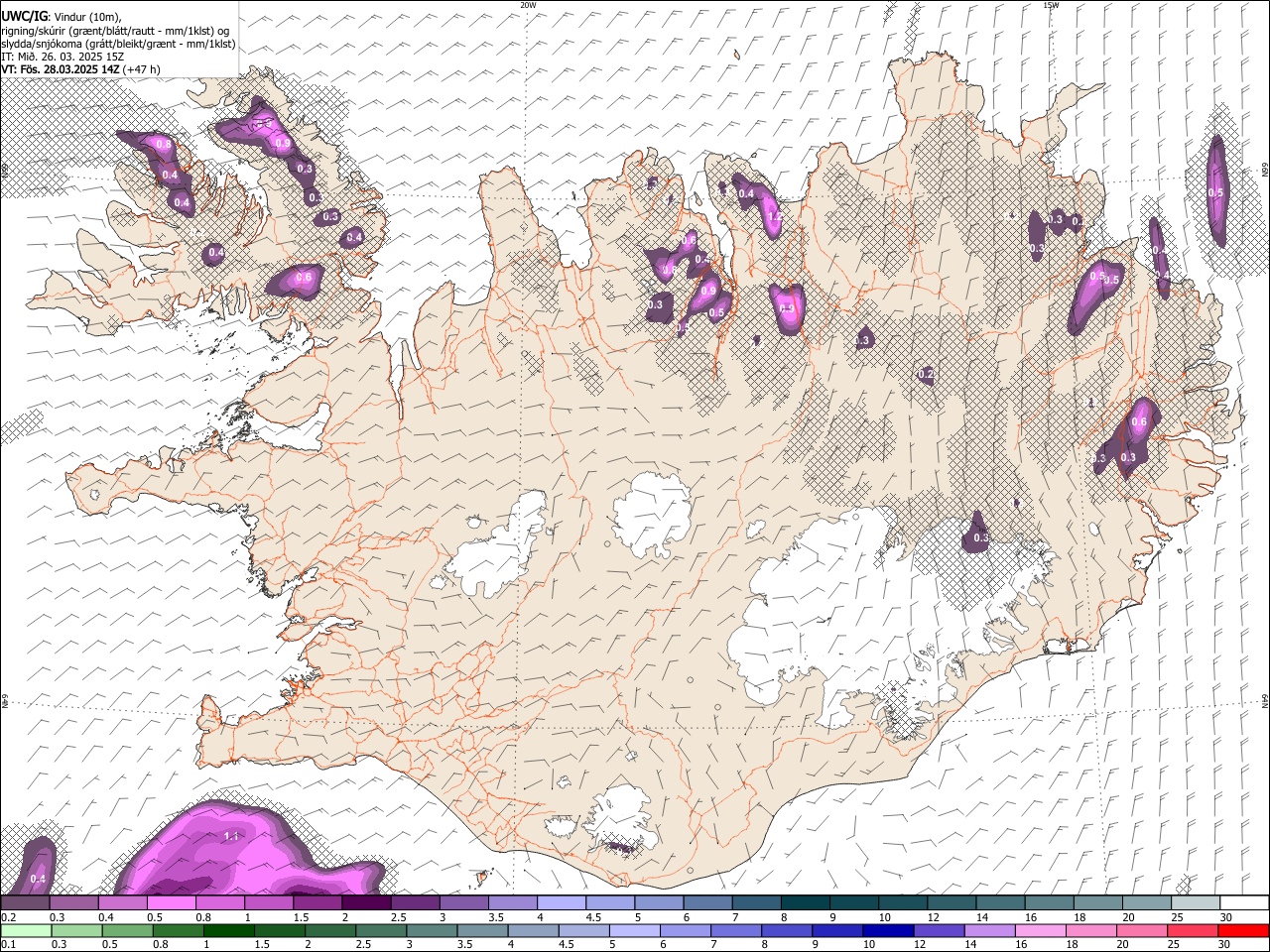Screen dimensions: 1270x952
Task: Click the 'rigning/skúrir' legend description line
Action: 114,31
